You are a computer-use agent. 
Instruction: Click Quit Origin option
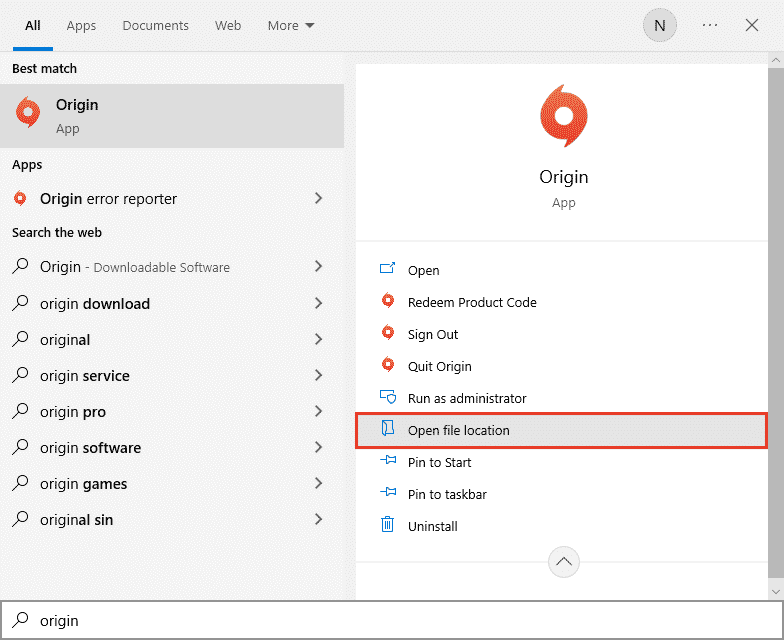[439, 366]
